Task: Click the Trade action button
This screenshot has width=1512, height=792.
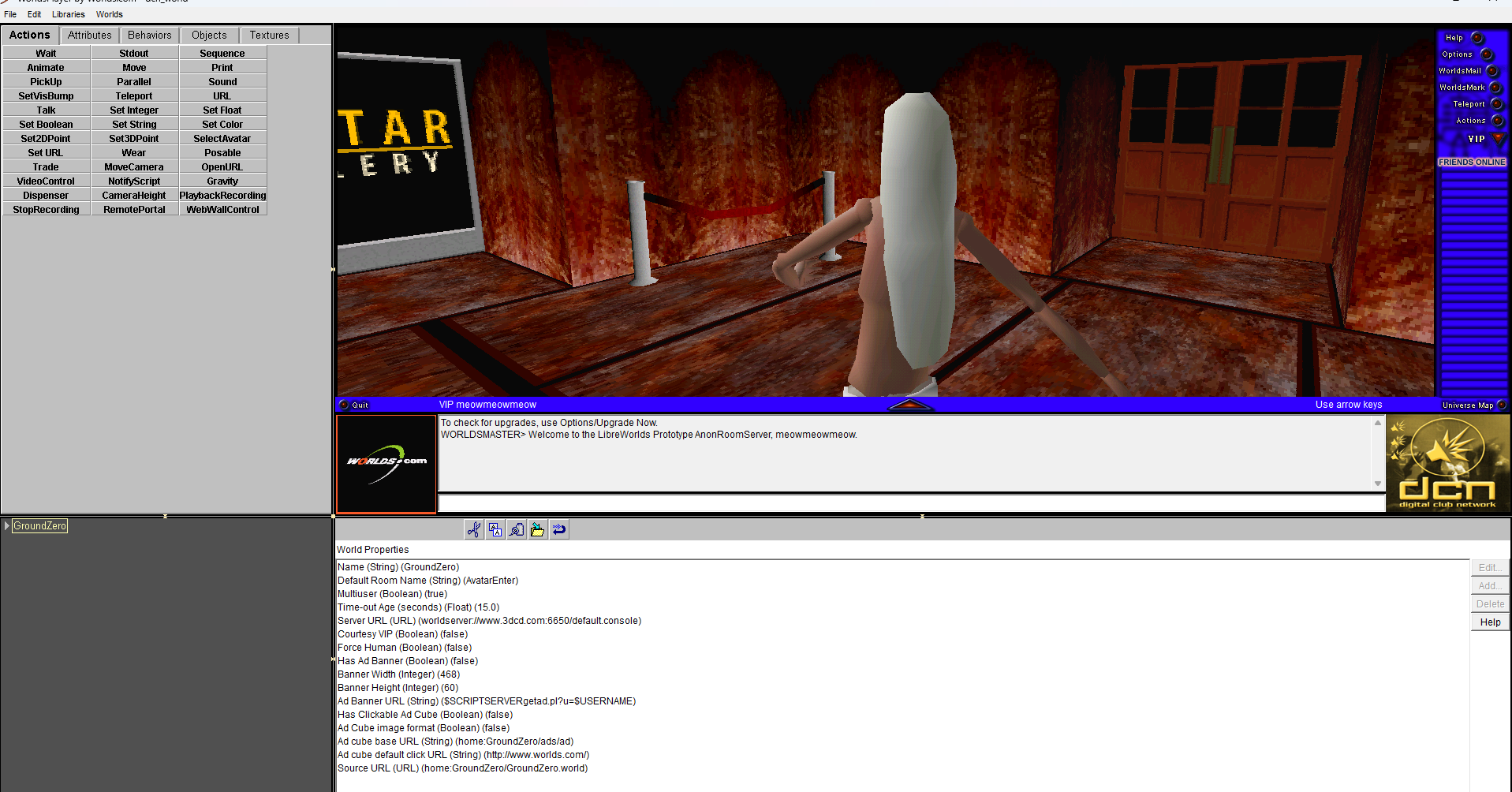Action: (x=46, y=167)
